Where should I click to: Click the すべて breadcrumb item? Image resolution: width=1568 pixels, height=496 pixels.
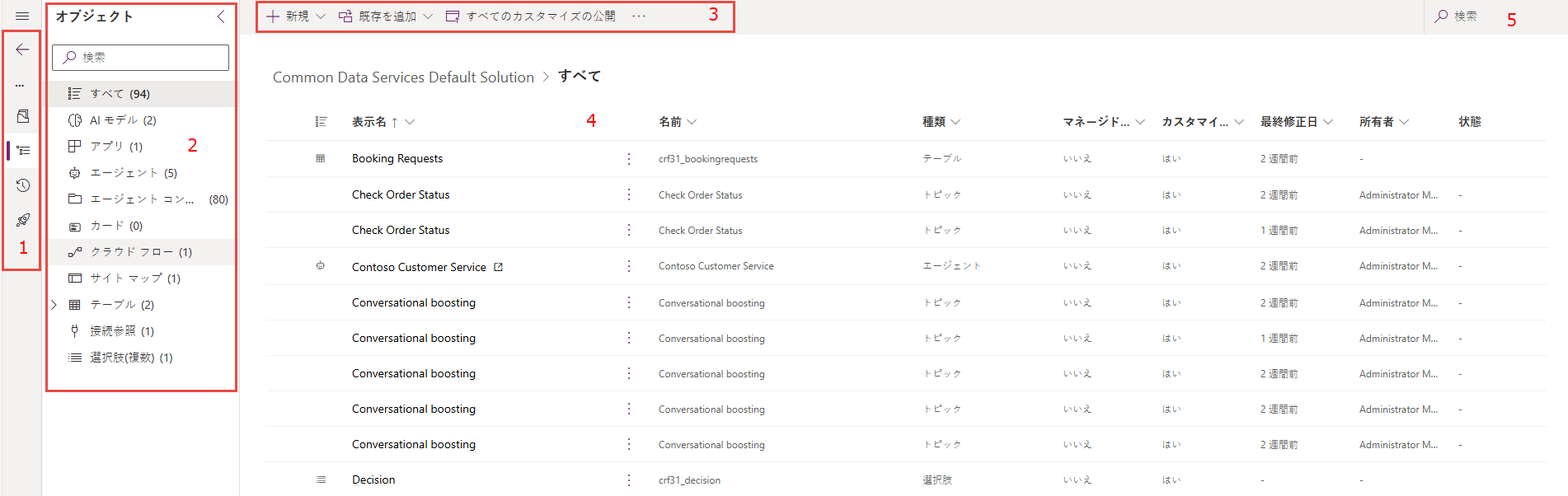[580, 77]
